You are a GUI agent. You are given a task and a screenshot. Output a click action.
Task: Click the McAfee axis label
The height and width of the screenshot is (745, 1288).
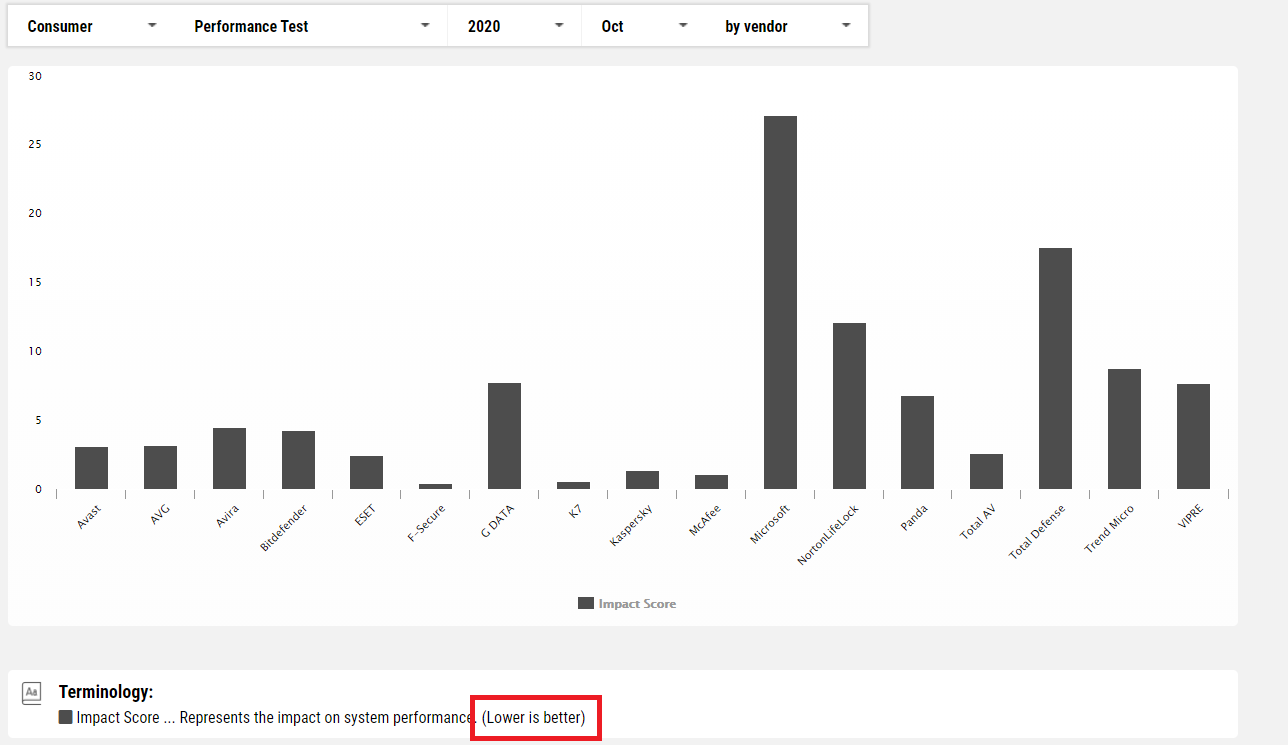pos(705,520)
